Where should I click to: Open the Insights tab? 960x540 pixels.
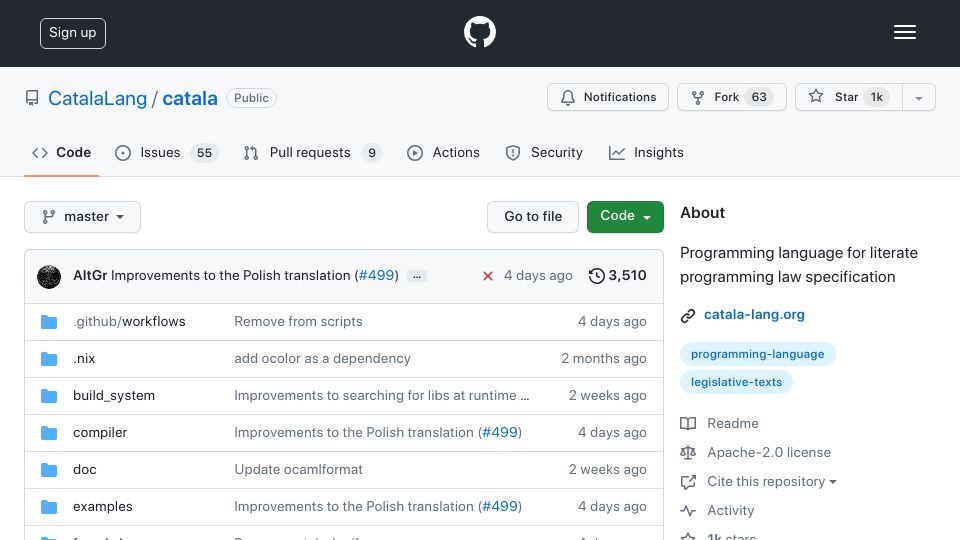click(x=646, y=152)
